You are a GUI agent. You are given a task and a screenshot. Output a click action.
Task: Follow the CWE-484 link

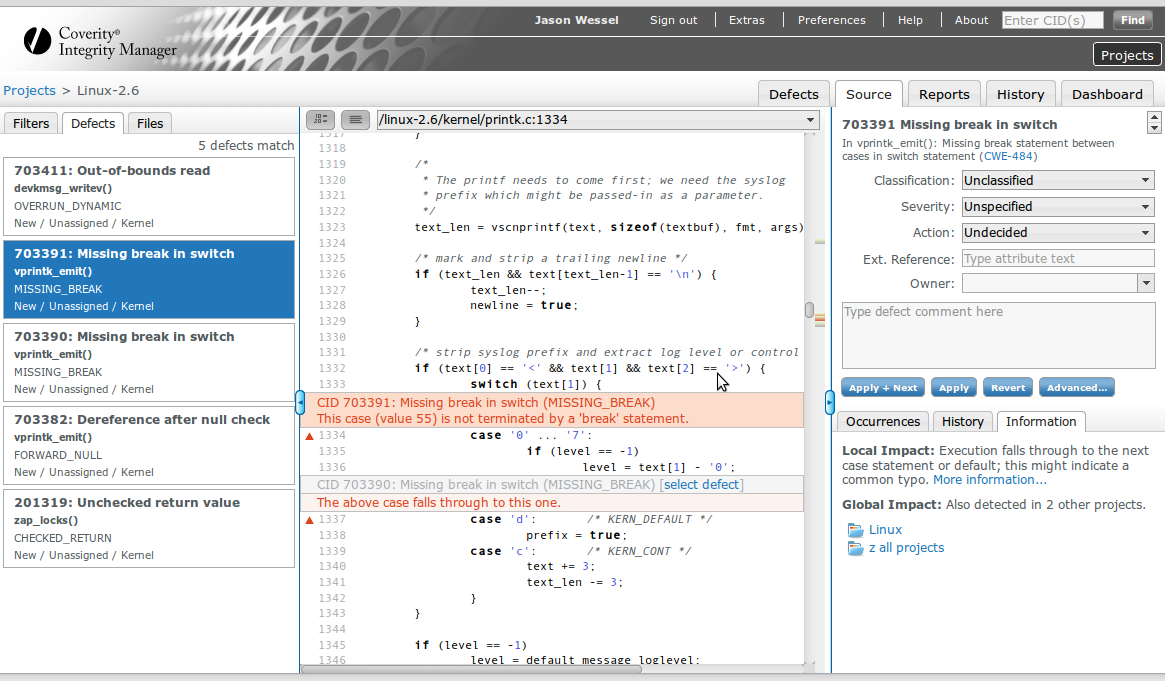[x=1008, y=156]
